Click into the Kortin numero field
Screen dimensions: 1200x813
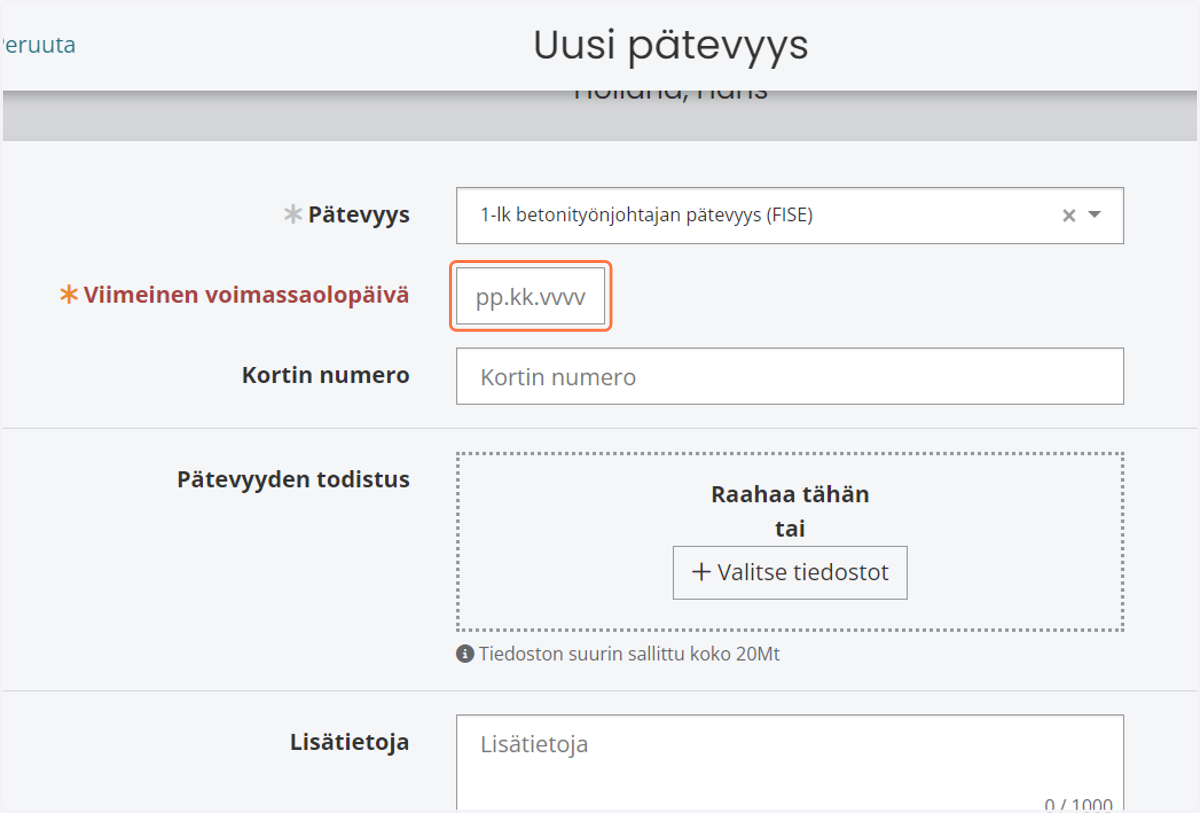(x=790, y=376)
